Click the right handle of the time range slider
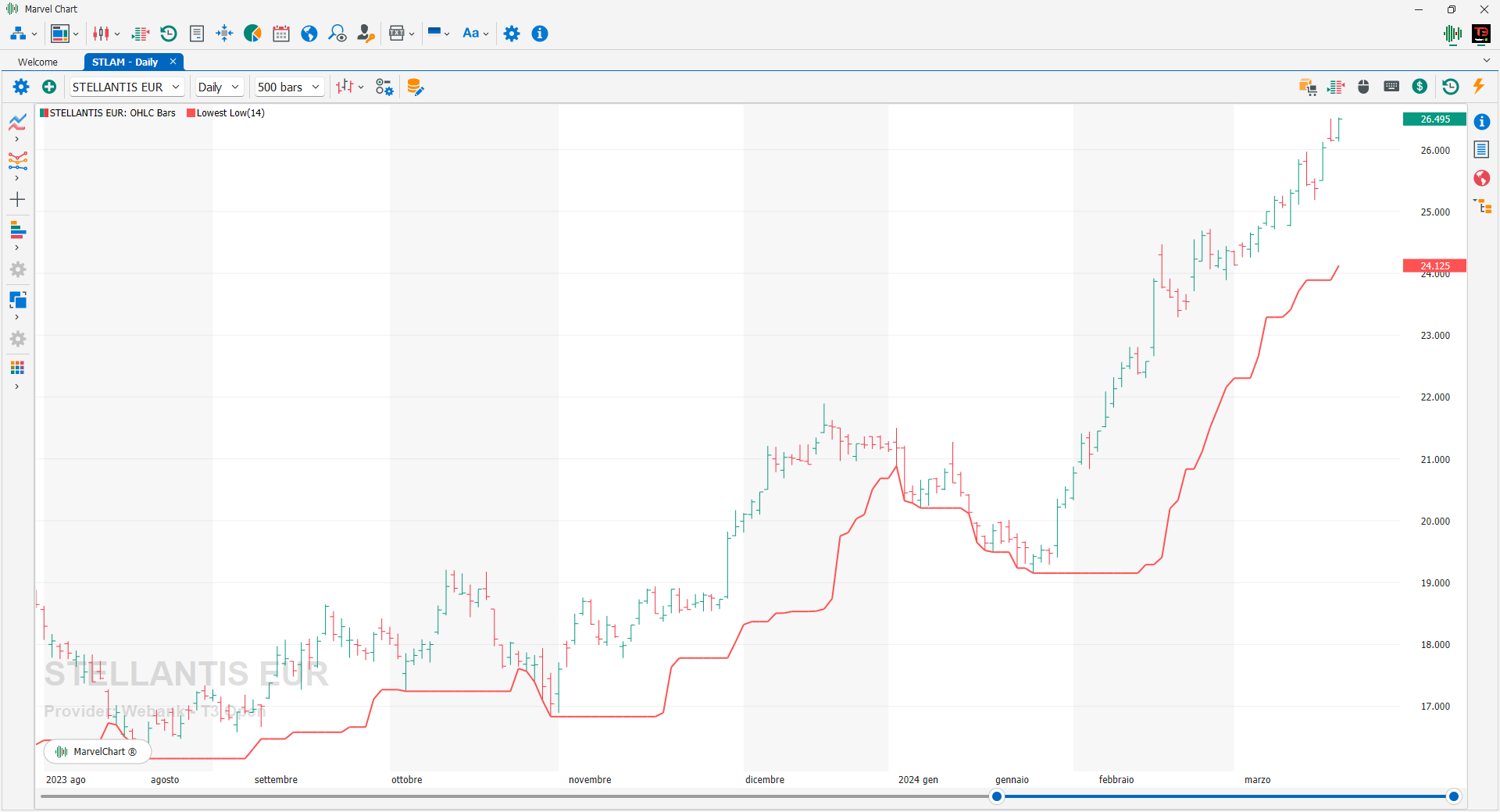 [1454, 796]
